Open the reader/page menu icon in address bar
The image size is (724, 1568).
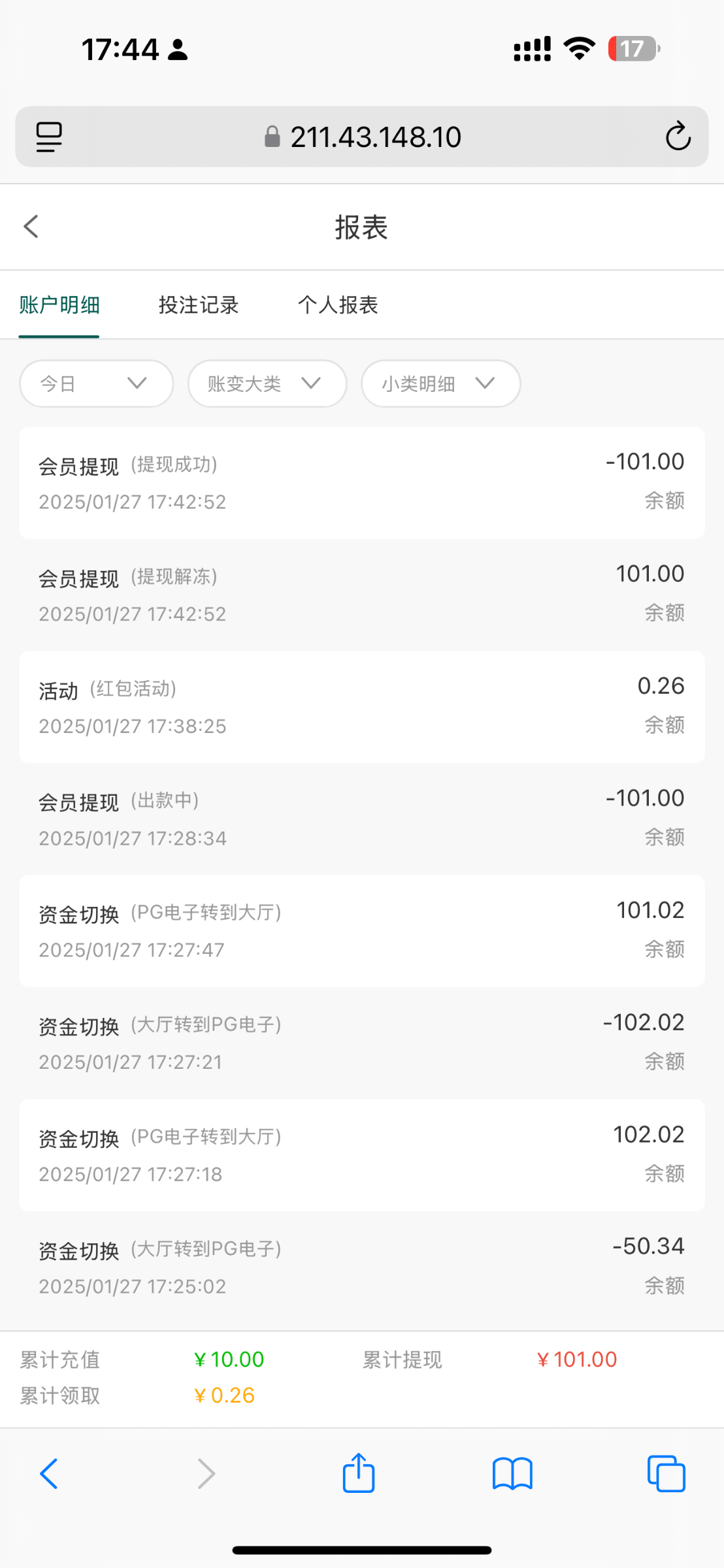(x=49, y=137)
